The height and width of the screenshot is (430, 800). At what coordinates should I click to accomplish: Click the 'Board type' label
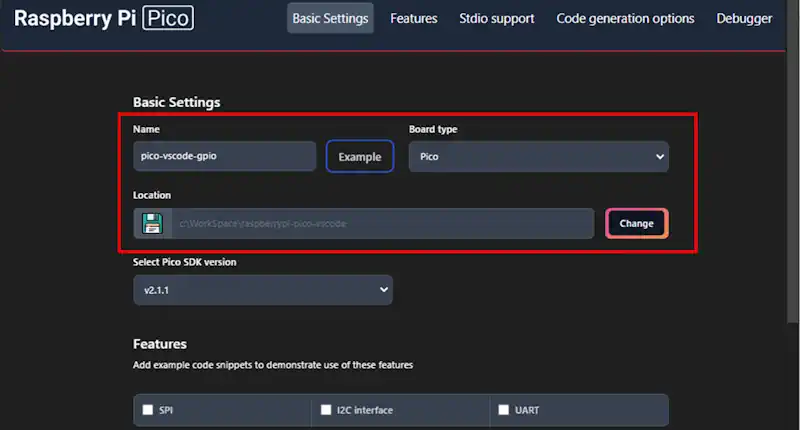click(433, 130)
